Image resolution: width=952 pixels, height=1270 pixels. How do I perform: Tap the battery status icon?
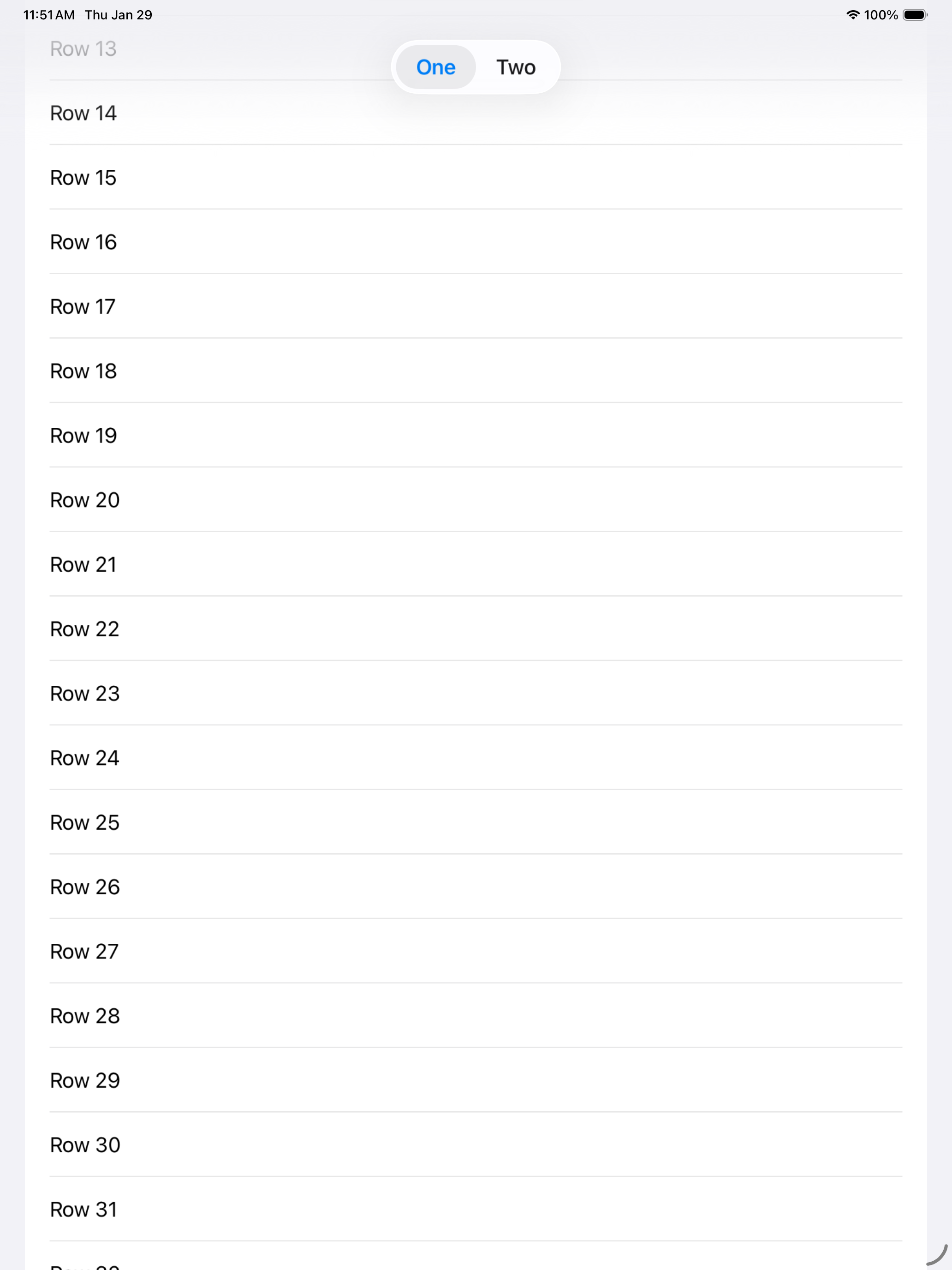point(915,15)
